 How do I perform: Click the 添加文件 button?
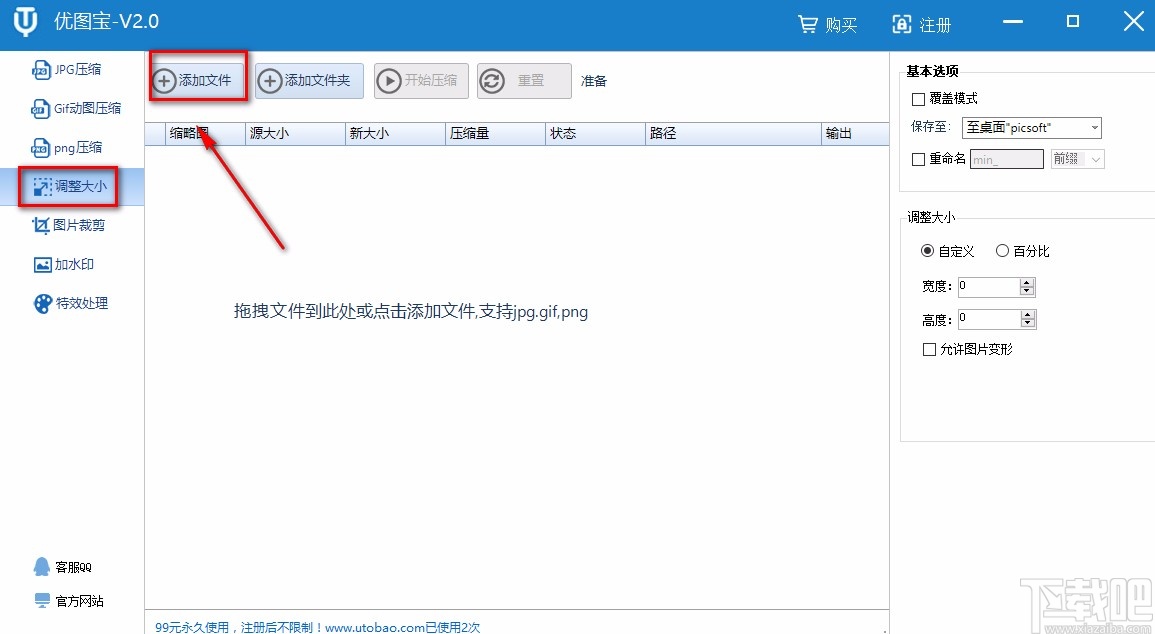tap(197, 80)
